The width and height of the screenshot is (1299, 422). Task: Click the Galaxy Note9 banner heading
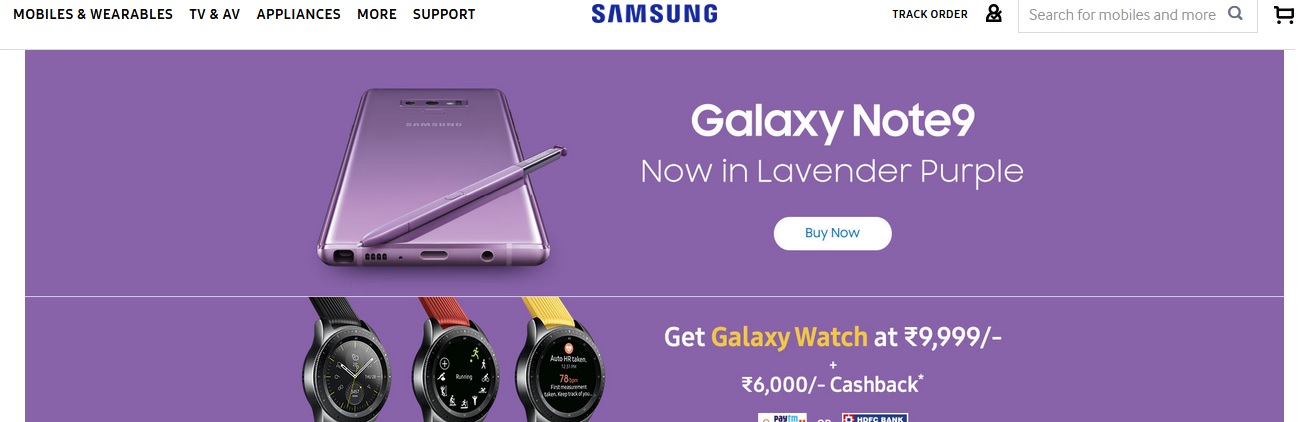click(832, 122)
